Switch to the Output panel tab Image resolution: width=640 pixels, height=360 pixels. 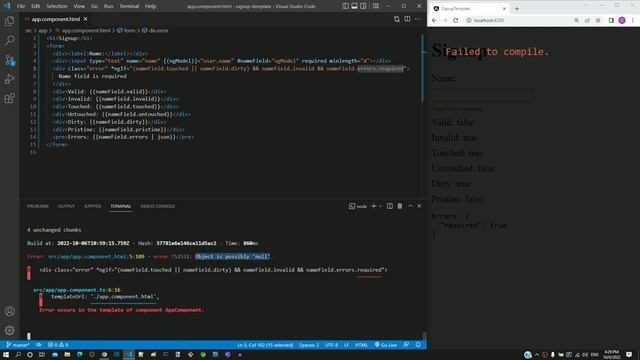pyautogui.click(x=66, y=206)
